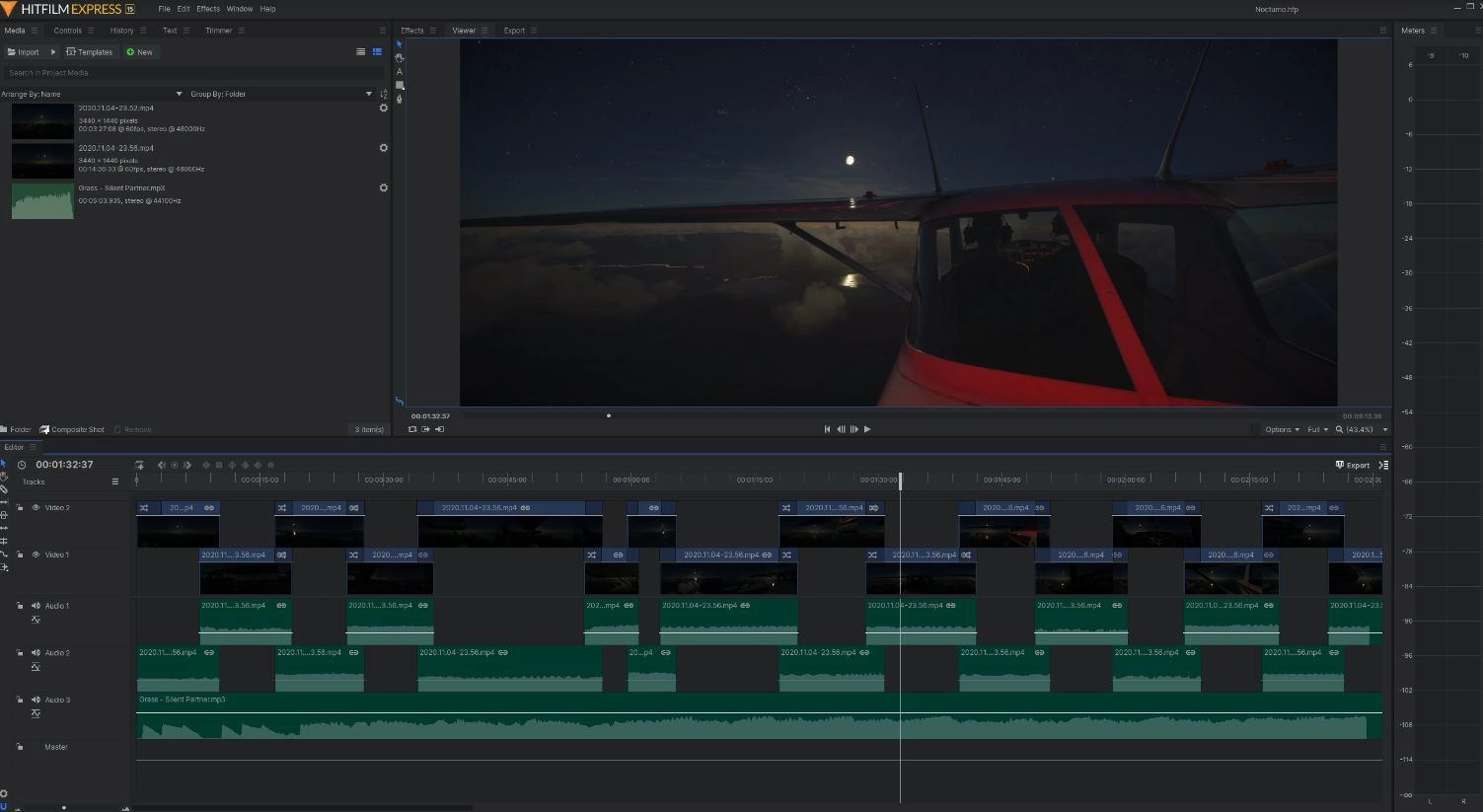Switch to the Controls tab
The height and width of the screenshot is (812, 1483).
click(x=67, y=31)
